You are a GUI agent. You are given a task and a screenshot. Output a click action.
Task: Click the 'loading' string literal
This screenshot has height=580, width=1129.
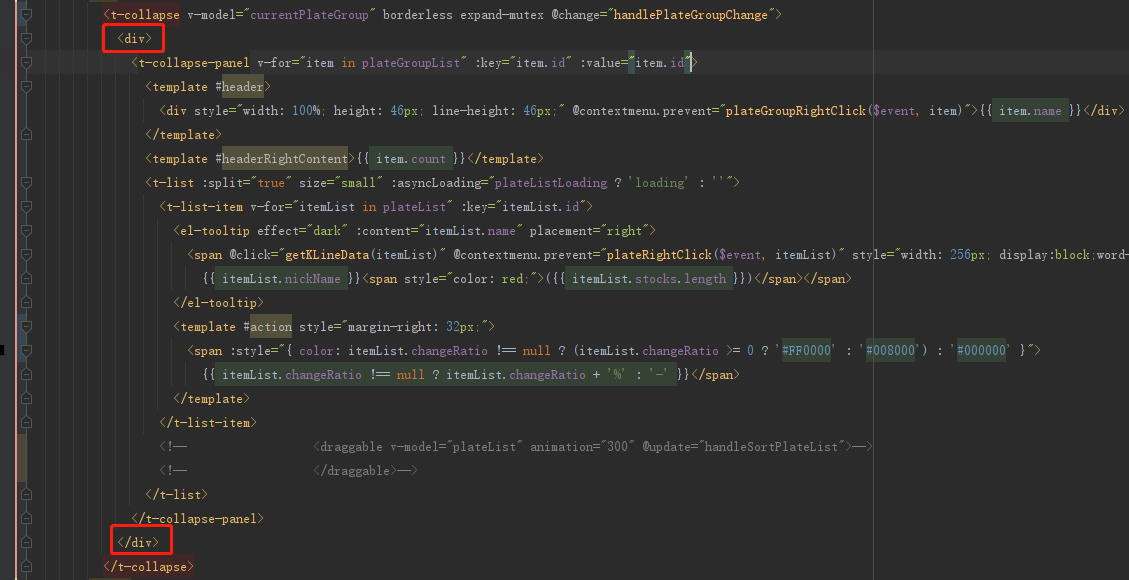pyautogui.click(x=657, y=183)
